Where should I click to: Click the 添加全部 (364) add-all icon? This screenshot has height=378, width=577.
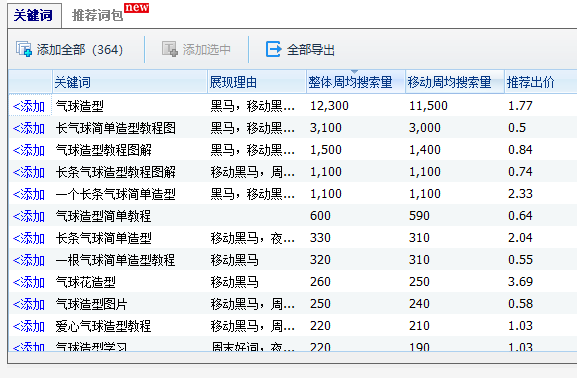[x=24, y=49]
